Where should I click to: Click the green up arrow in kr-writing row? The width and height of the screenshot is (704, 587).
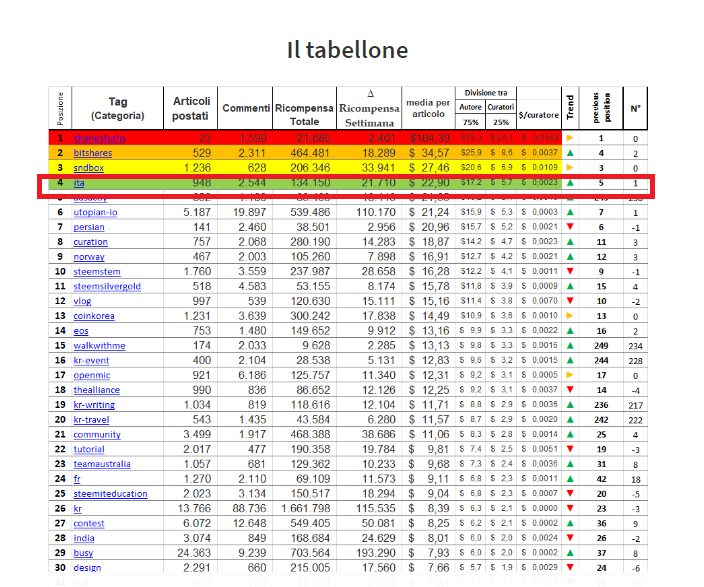[570, 405]
